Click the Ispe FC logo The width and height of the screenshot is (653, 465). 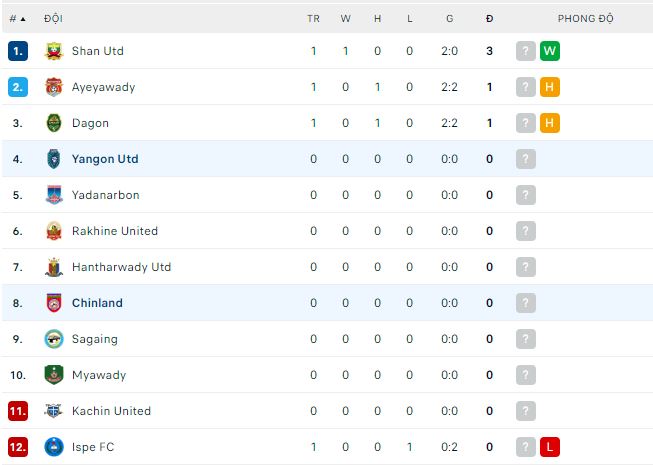coord(54,447)
